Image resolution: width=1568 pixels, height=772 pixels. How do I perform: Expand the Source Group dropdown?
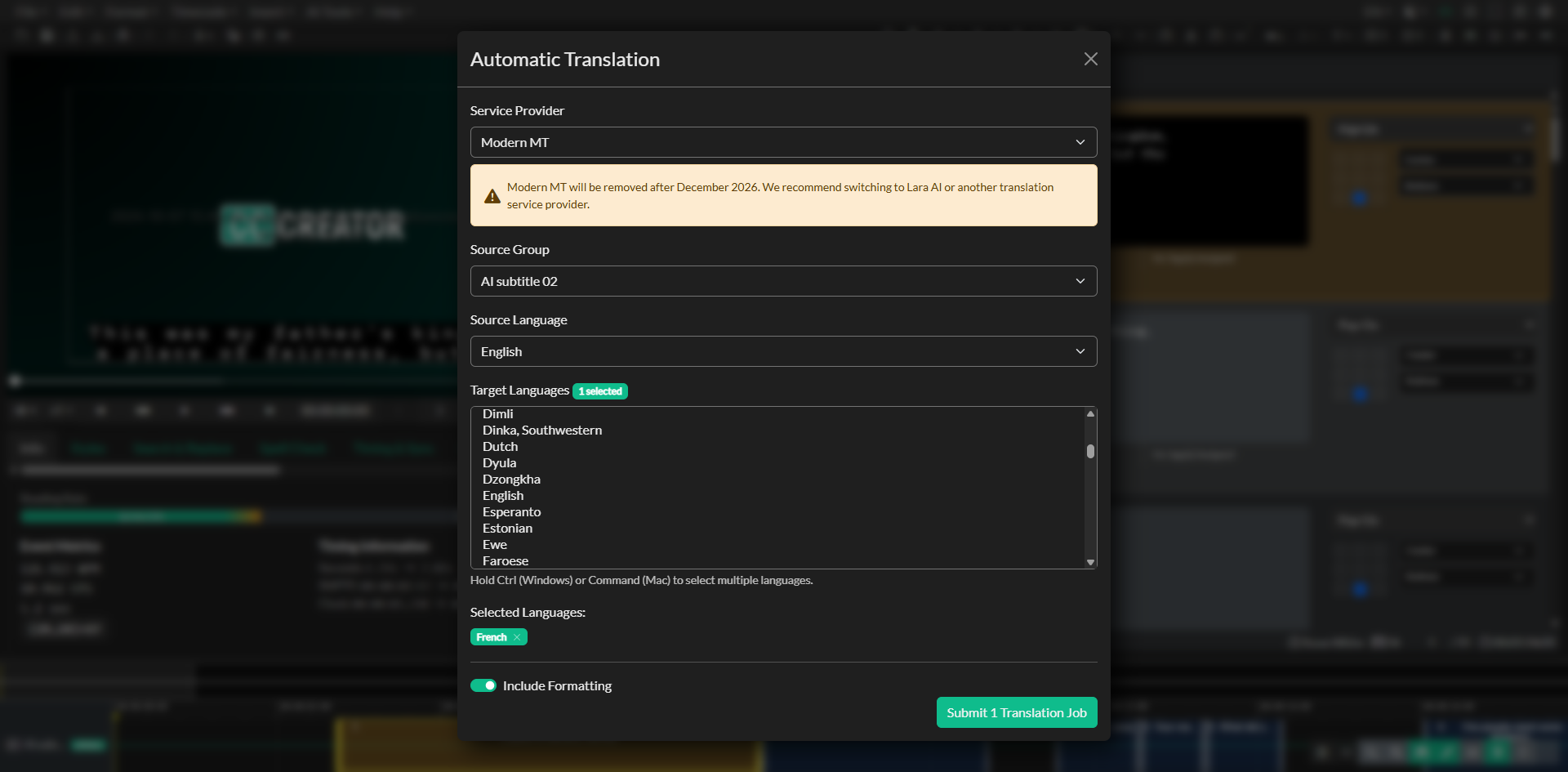pyautogui.click(x=783, y=281)
